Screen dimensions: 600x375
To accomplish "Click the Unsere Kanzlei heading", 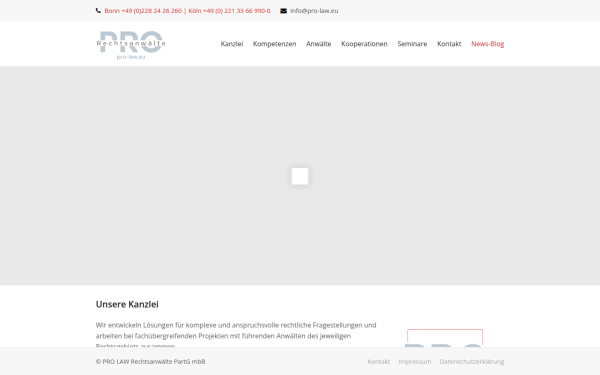I will click(127, 304).
